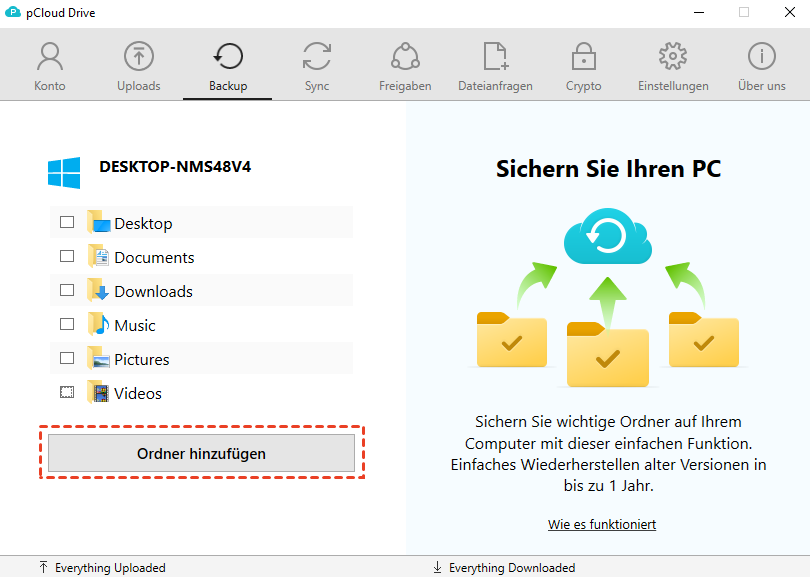The height and width of the screenshot is (577, 810).
Task: Open the Dateianfragen document icon
Action: [495, 56]
